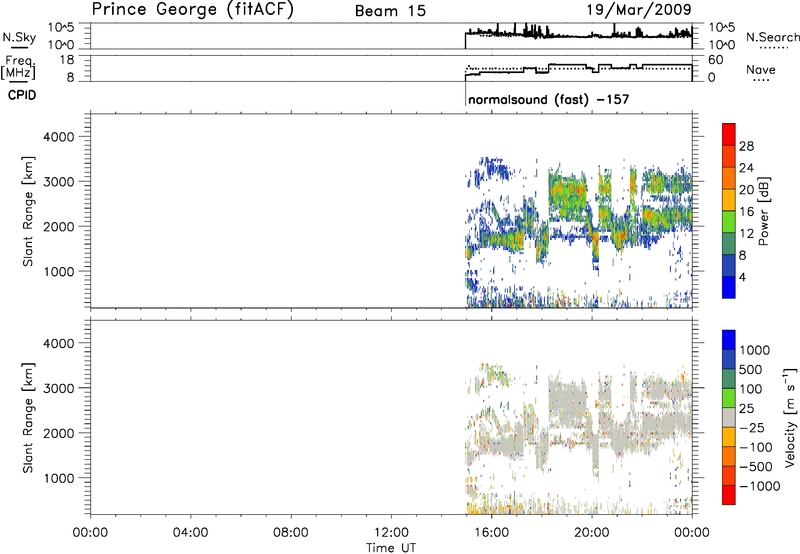
Task: Click the '12:00' time axis label
Action: [391, 533]
